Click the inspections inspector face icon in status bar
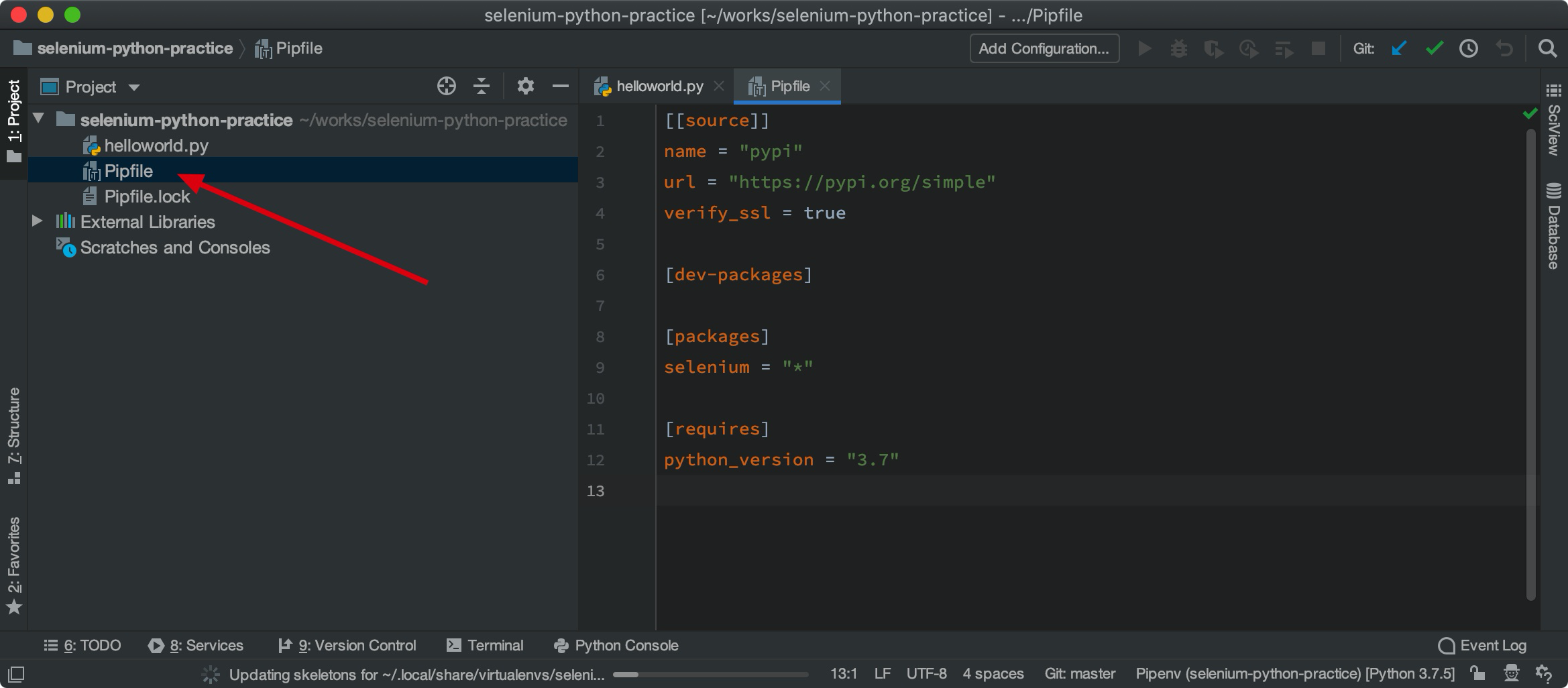This screenshot has width=1568, height=688. (x=1511, y=673)
